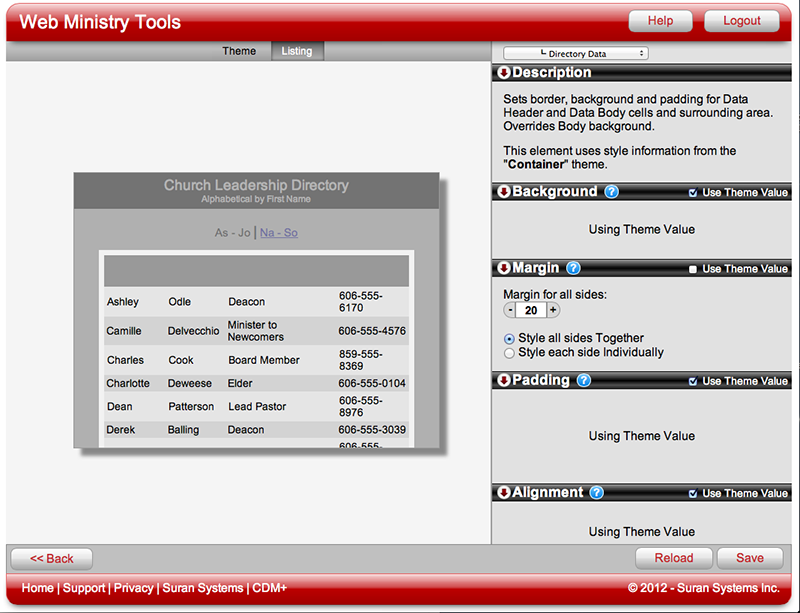The height and width of the screenshot is (613, 800).
Task: Click the Alignment help question mark icon
Action: tap(597, 492)
